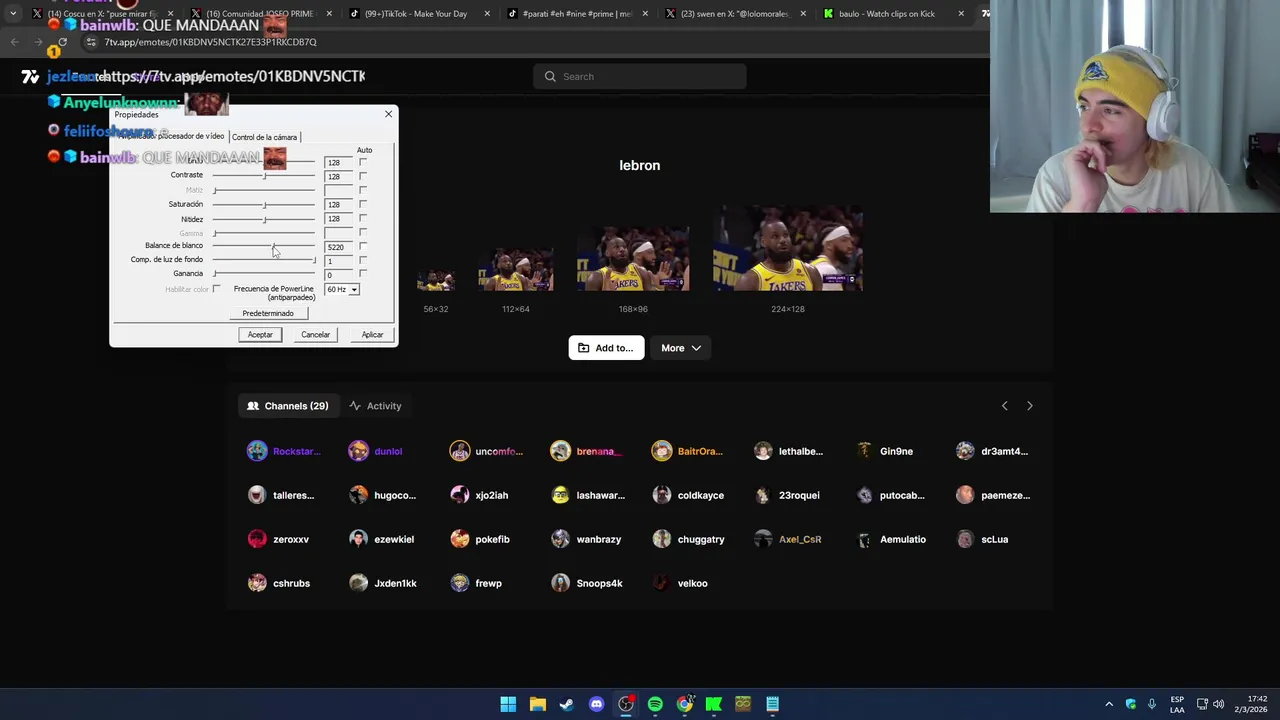The image size is (1280, 720).
Task: Click the Balance de blanco slider
Action: (x=264, y=246)
